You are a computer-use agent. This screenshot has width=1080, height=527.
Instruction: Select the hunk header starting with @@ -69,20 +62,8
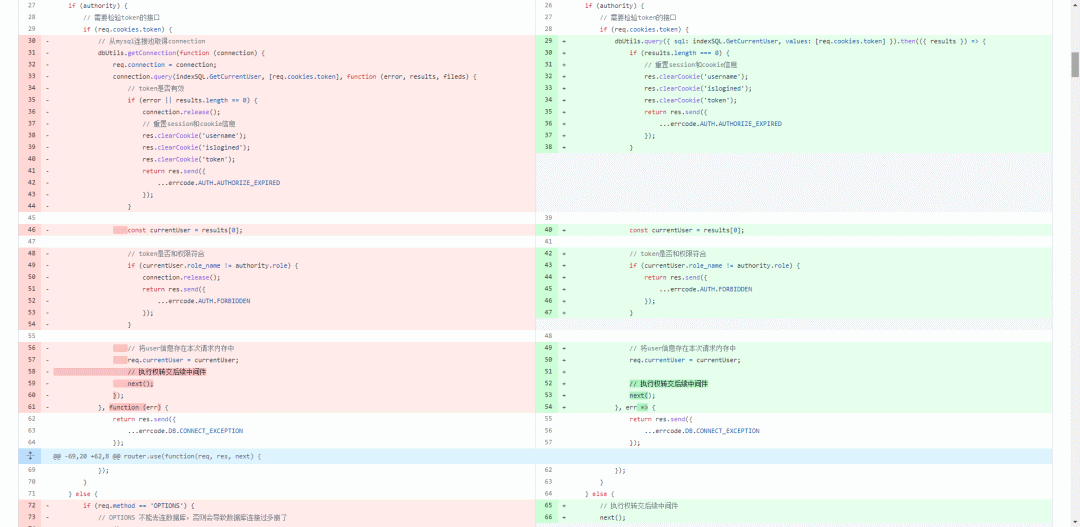(x=157, y=456)
